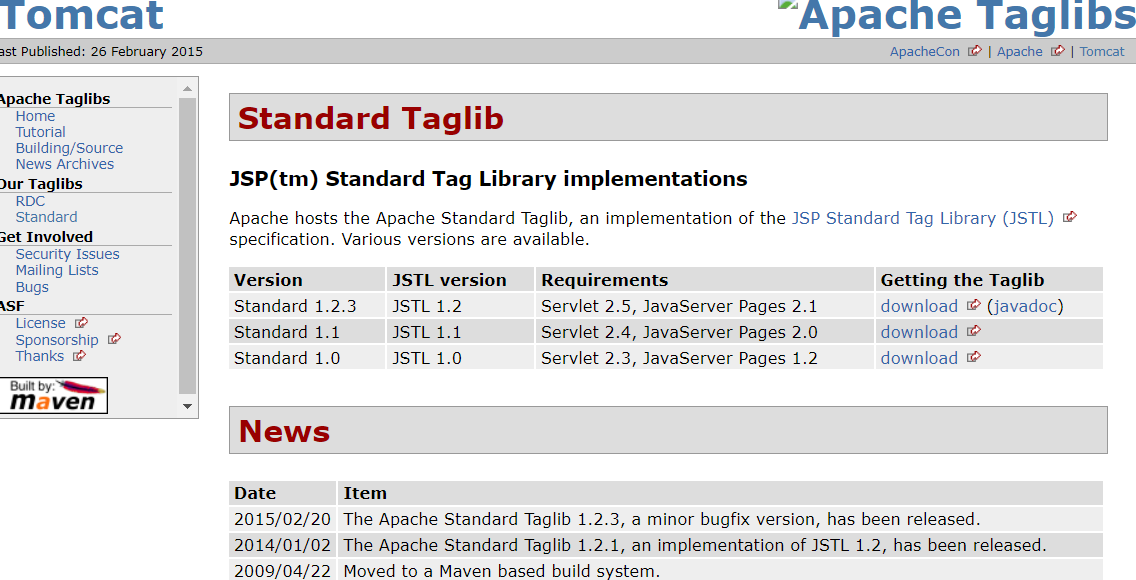The width and height of the screenshot is (1136, 580).
Task: Click the broken Apache Taglibs banner image
Action: 788,6
